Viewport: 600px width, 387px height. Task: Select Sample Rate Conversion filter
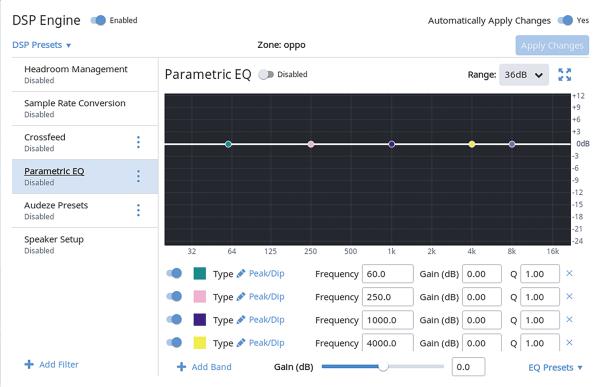85,108
